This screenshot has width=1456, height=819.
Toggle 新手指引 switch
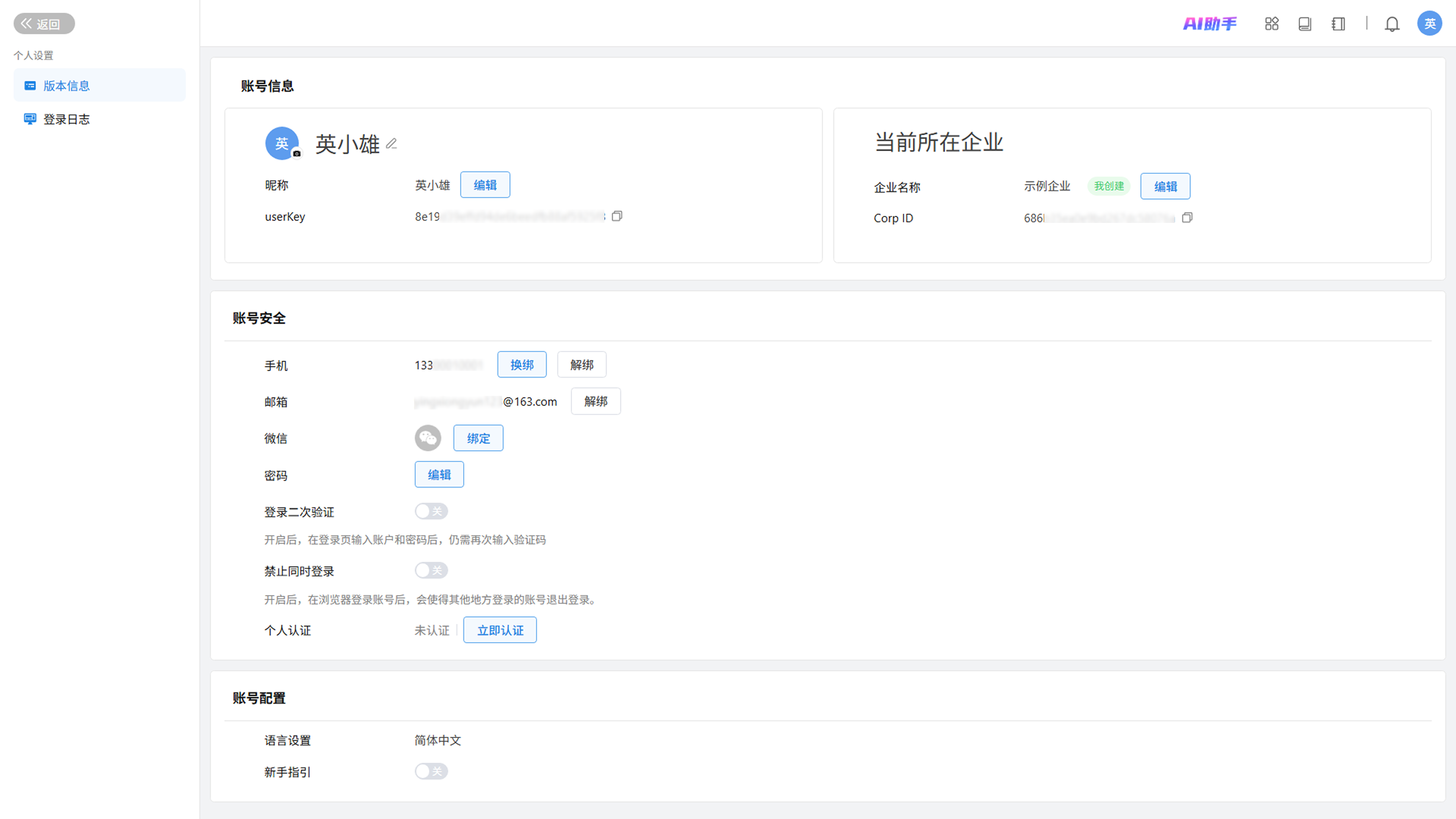click(x=431, y=772)
